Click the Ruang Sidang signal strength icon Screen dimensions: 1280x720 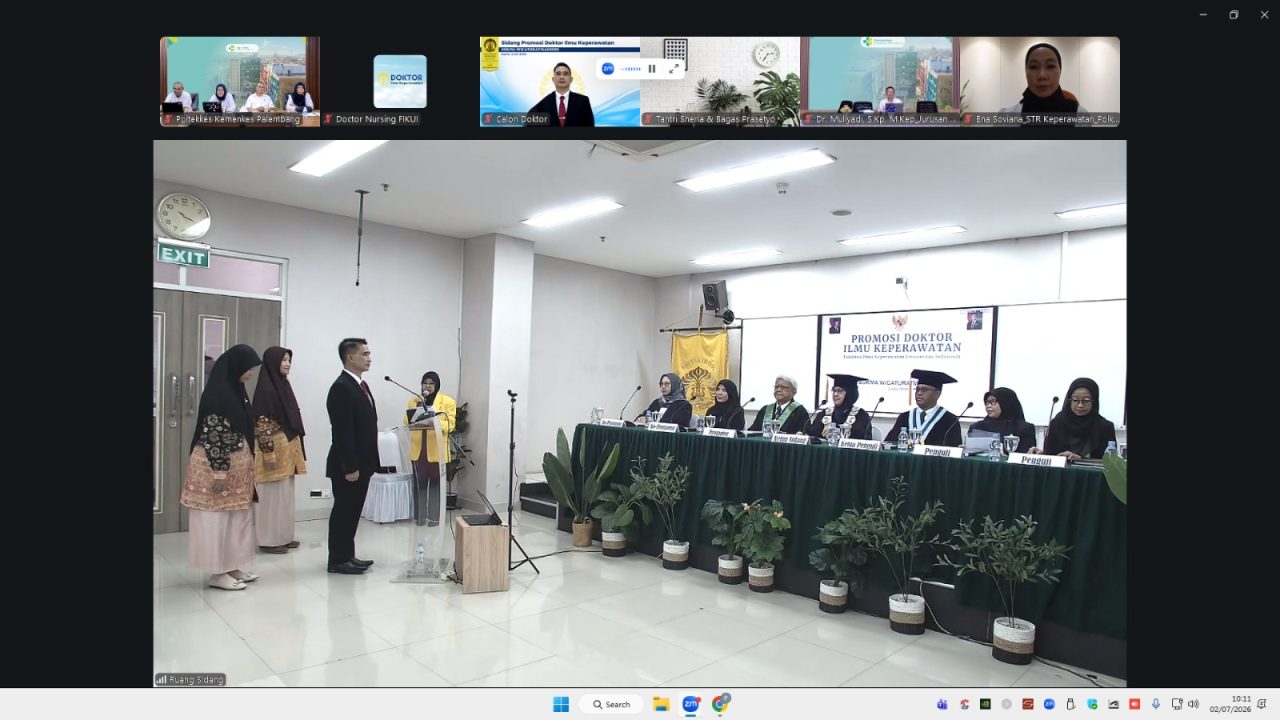(x=161, y=680)
